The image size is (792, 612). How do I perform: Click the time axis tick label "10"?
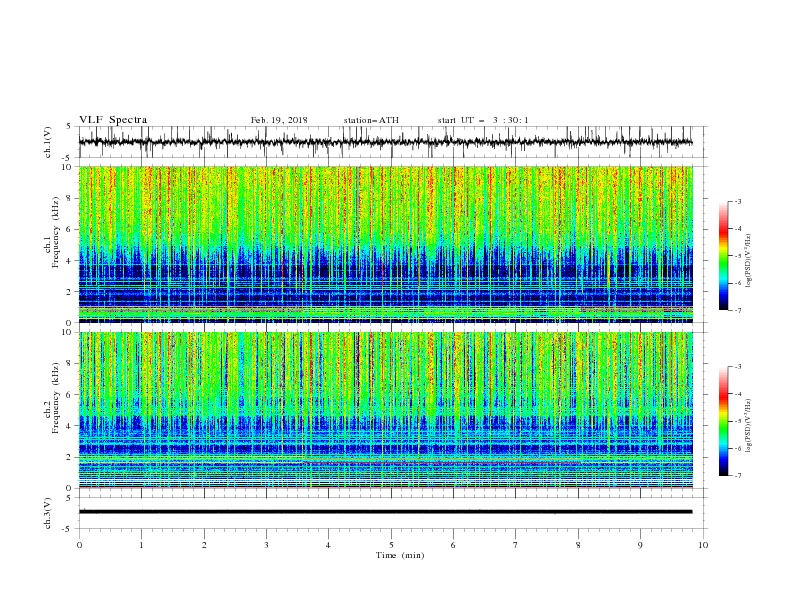[703, 545]
